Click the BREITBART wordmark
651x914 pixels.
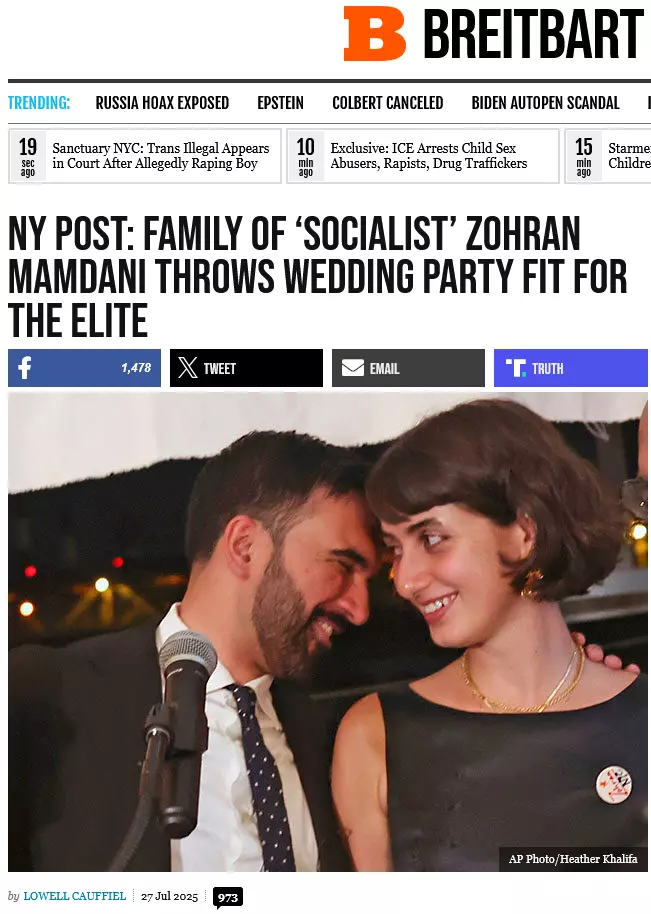(533, 34)
